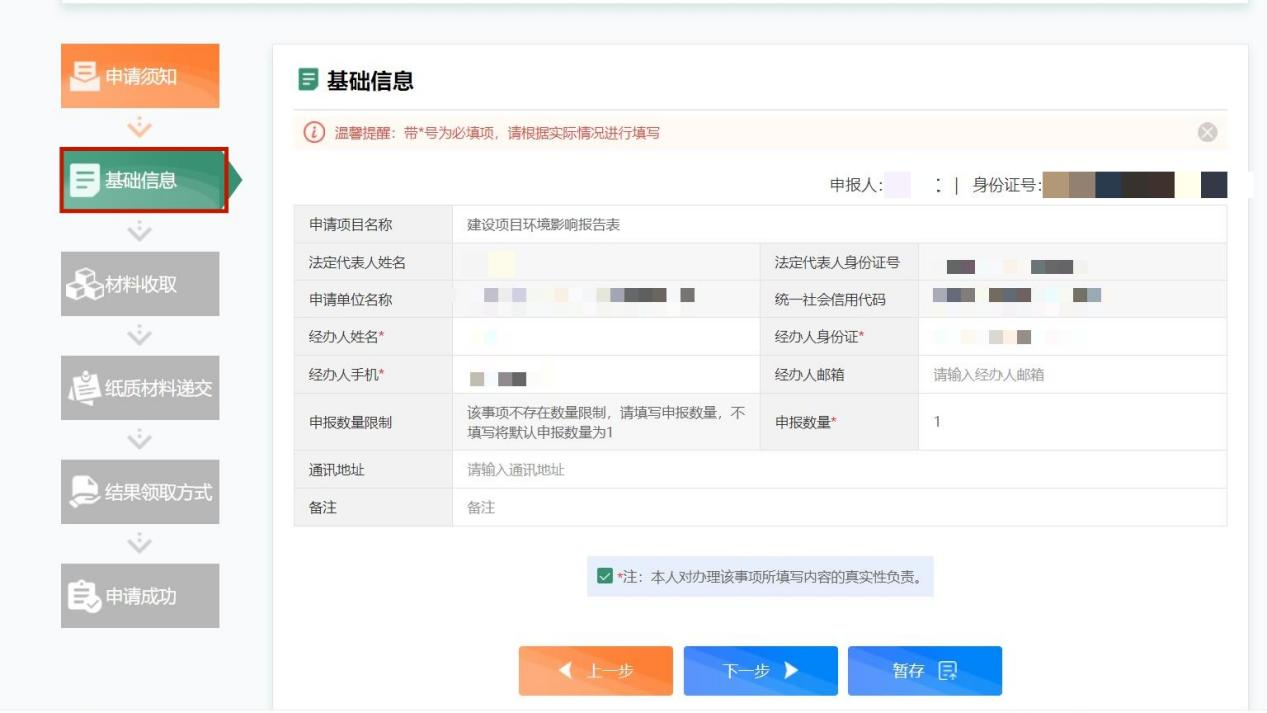Click the 结果领取方式 step icon
This screenshot has width=1267, height=713.
coord(84,492)
